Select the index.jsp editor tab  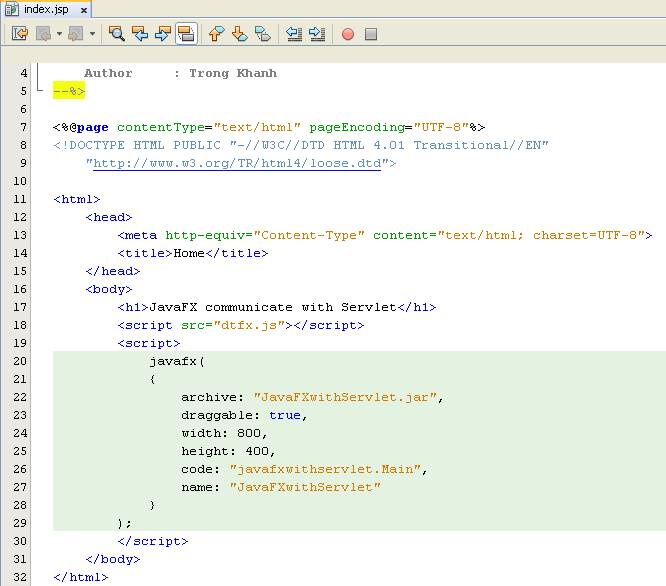[46, 9]
